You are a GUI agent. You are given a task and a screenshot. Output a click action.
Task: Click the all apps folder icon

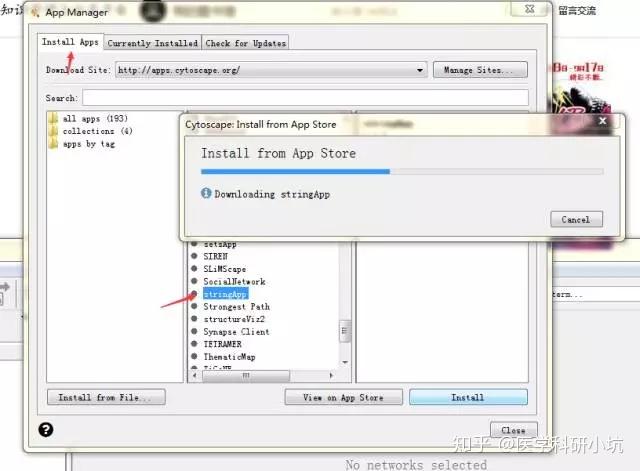[x=53, y=118]
